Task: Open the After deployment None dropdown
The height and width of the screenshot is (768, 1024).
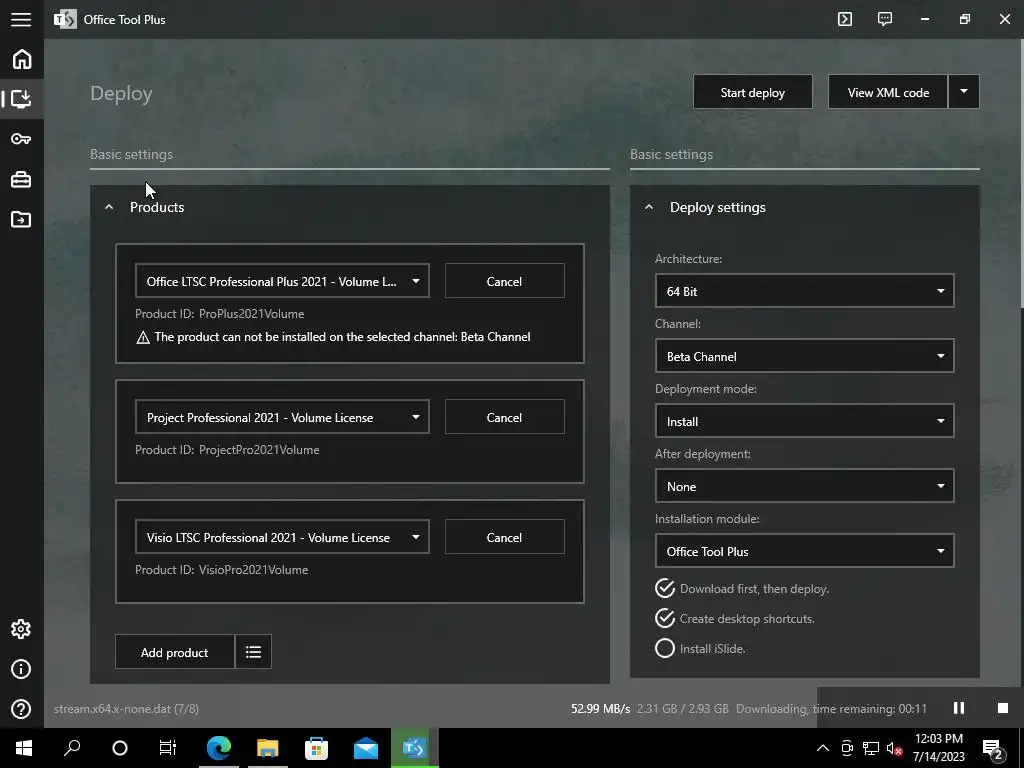Action: pyautogui.click(x=805, y=486)
